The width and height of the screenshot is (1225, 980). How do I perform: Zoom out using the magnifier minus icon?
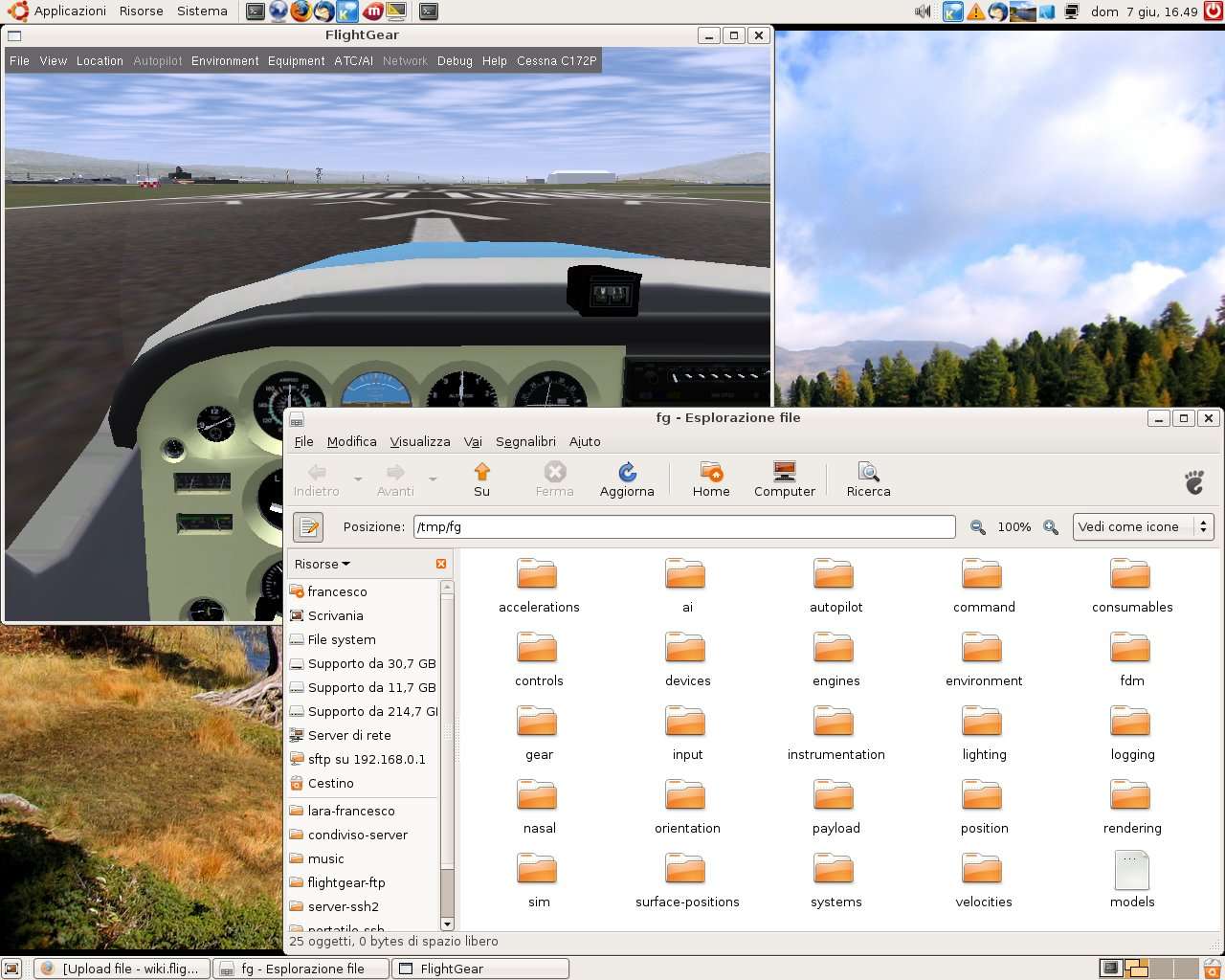pyautogui.click(x=977, y=527)
